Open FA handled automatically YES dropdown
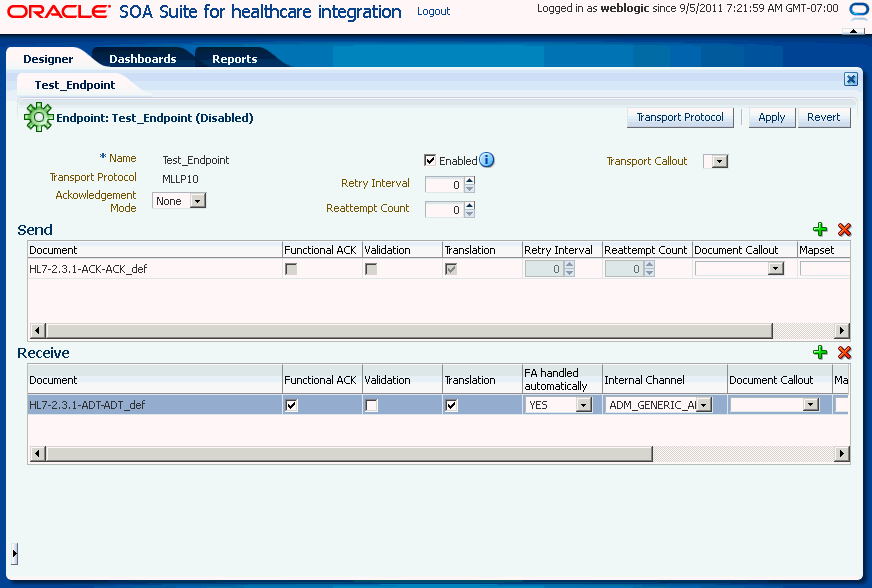This screenshot has height=588, width=872. (583, 405)
